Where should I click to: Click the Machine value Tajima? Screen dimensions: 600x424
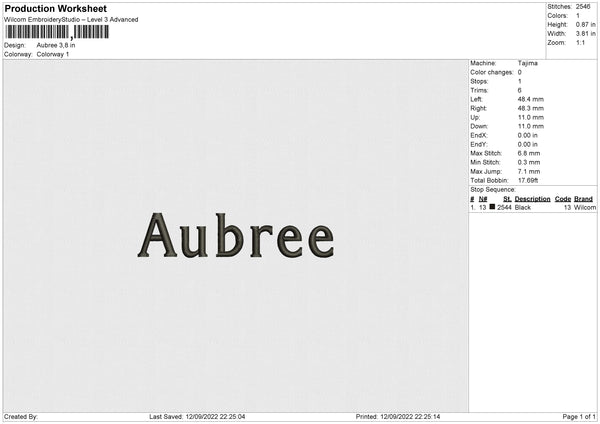coord(528,63)
